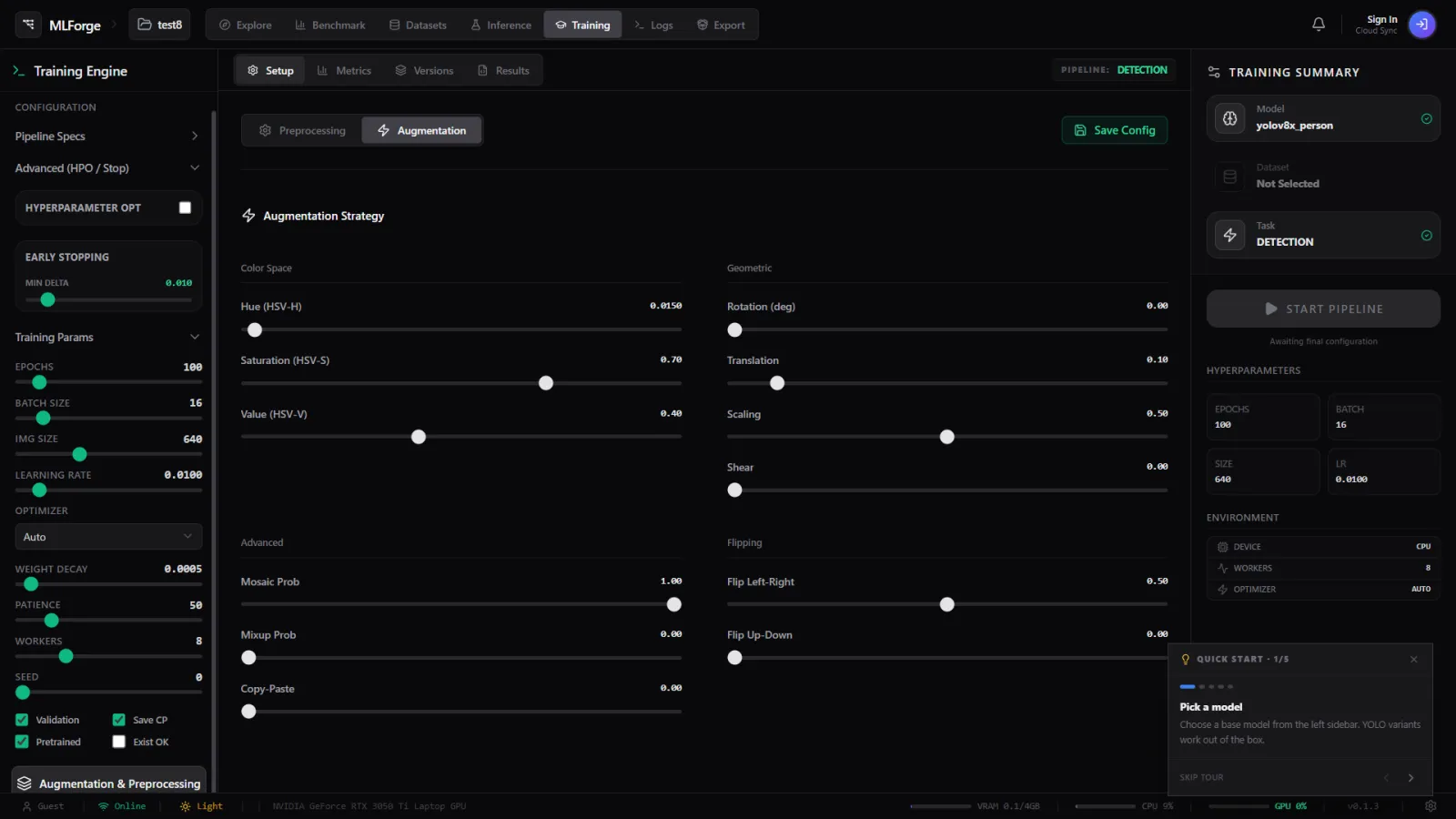Click the Quick Start lightbulb icon
1456x819 pixels.
[1185, 659]
